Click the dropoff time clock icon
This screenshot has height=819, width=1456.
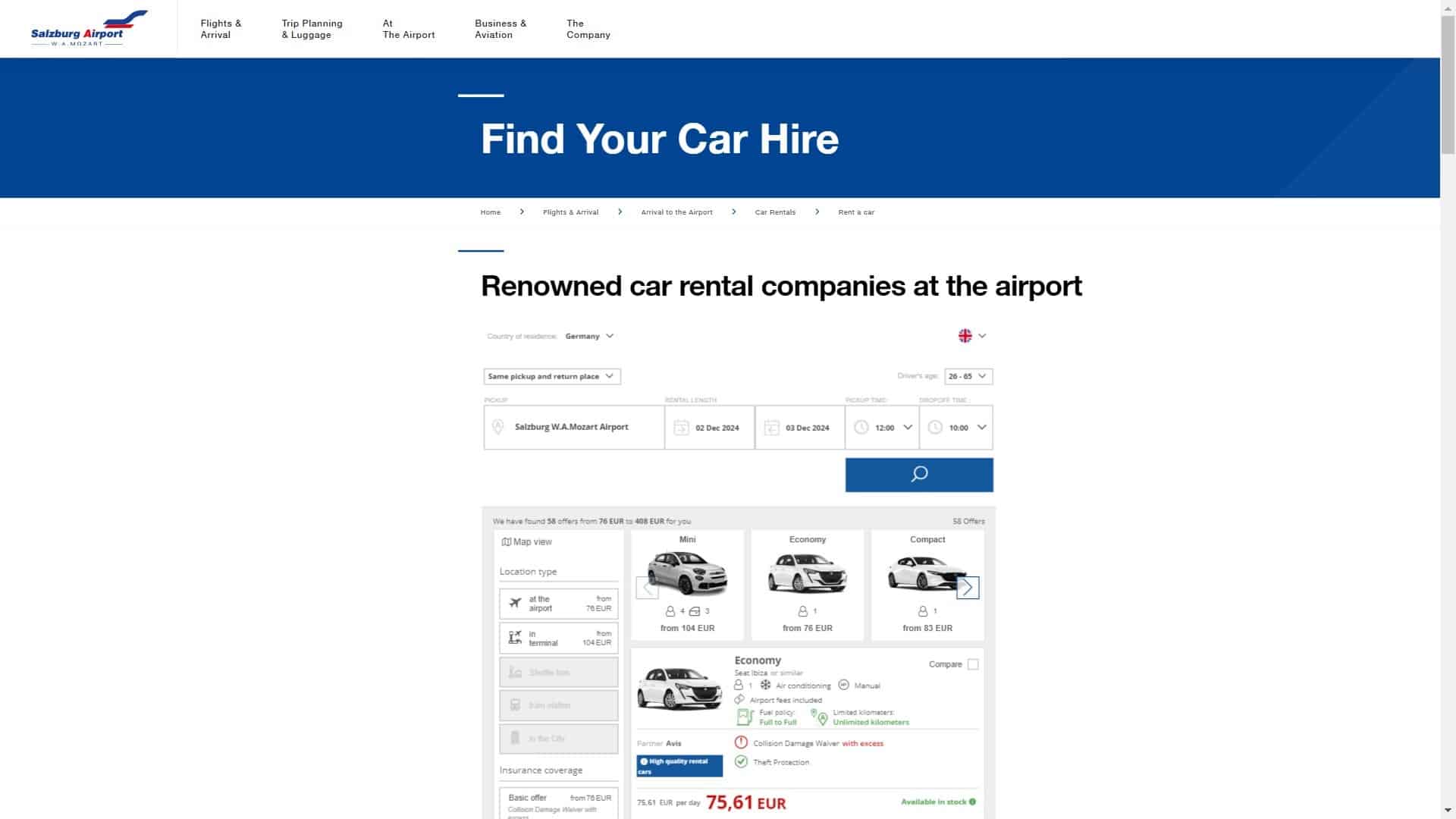[935, 428]
